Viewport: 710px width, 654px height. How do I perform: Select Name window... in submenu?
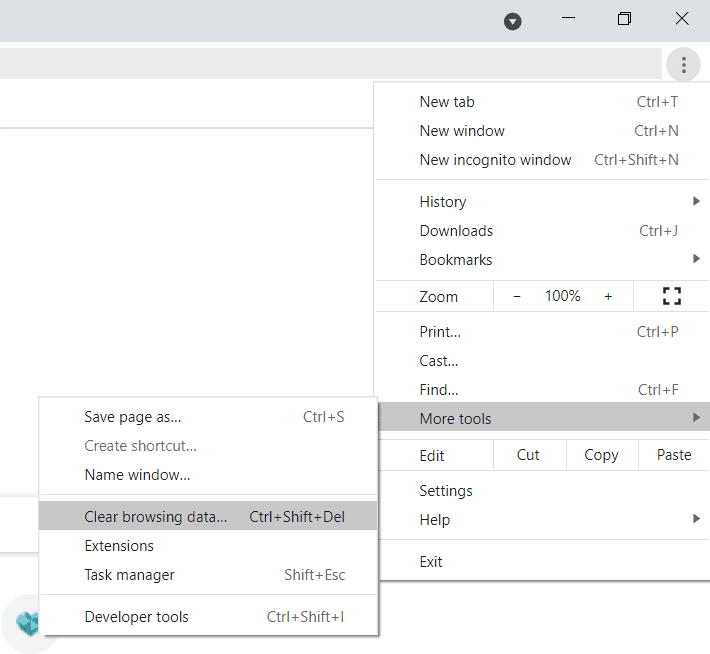pyautogui.click(x=208, y=475)
